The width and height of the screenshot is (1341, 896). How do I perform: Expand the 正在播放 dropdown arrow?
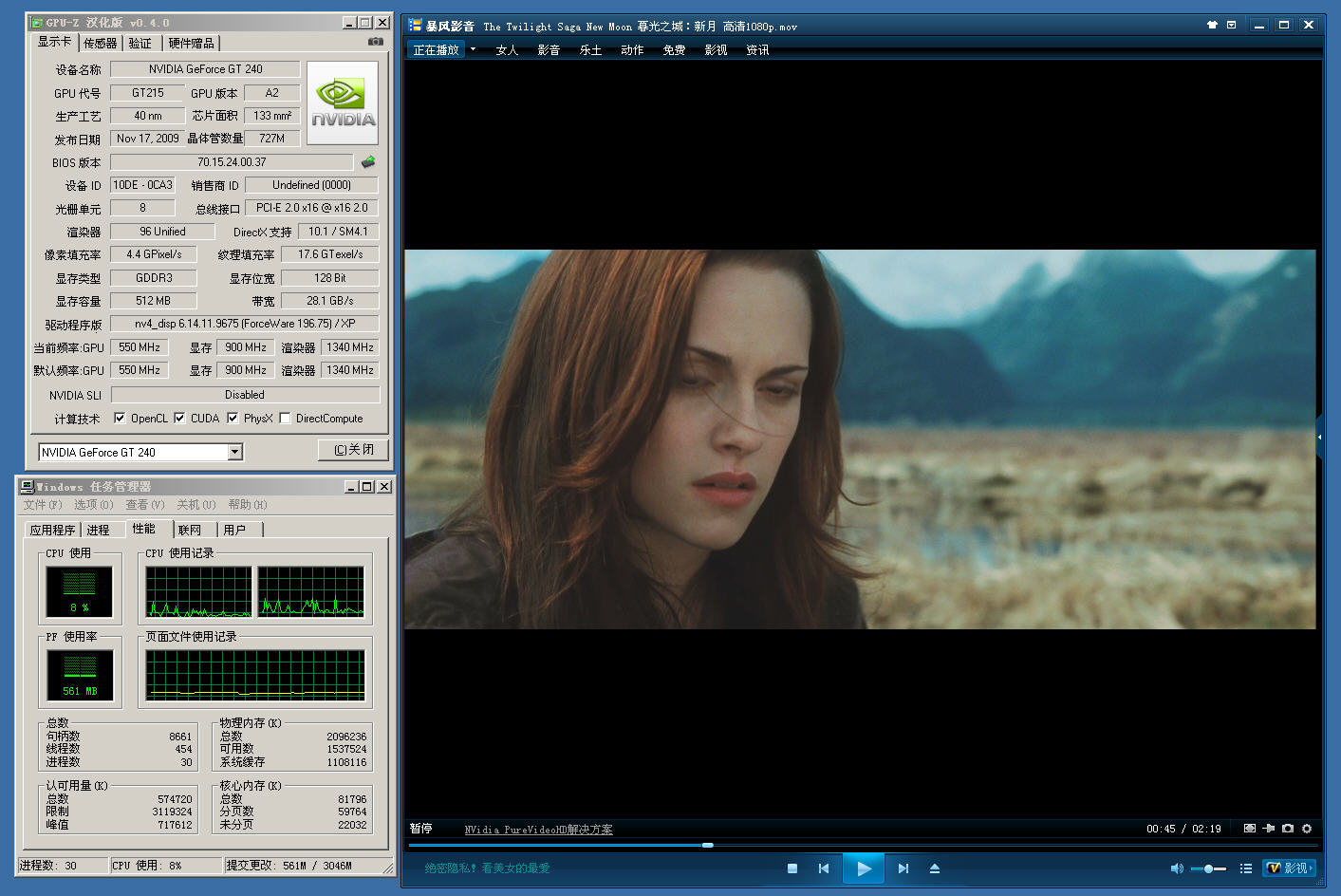pyautogui.click(x=473, y=49)
